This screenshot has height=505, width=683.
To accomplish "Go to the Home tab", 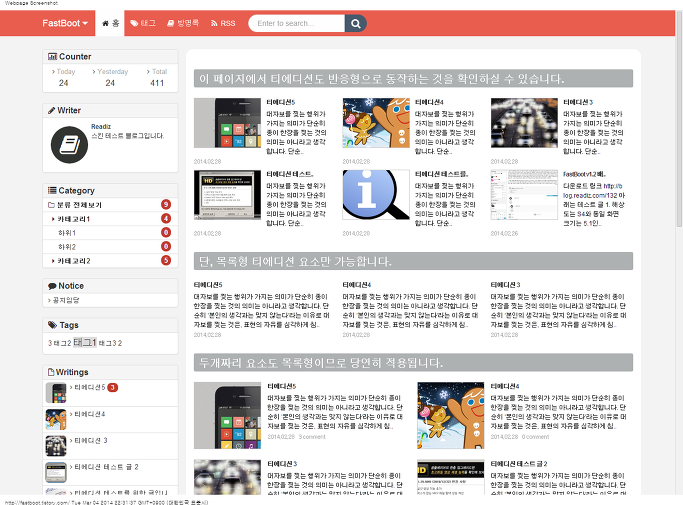I will pyautogui.click(x=110, y=23).
